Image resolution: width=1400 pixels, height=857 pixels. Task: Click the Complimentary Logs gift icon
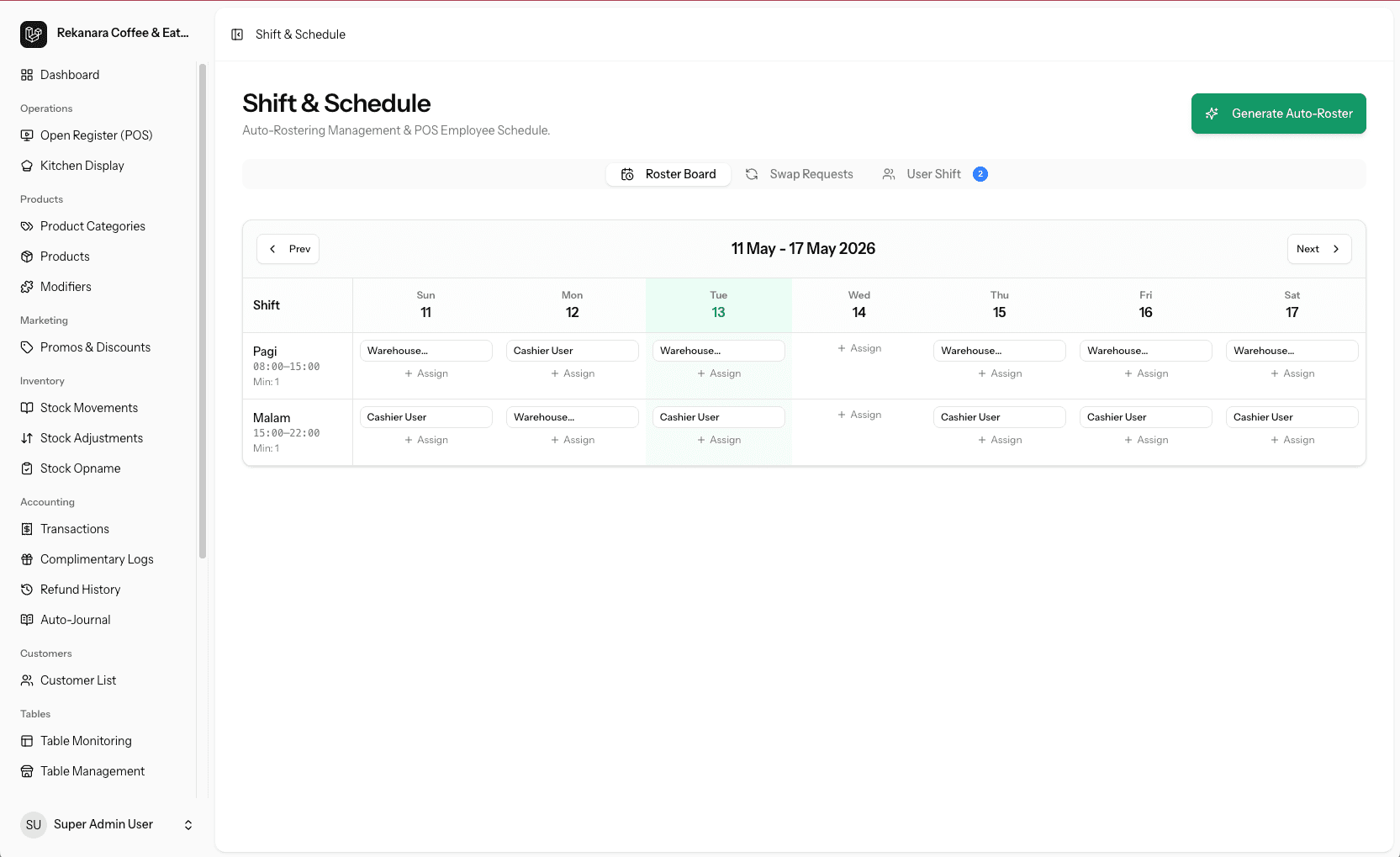(27, 559)
